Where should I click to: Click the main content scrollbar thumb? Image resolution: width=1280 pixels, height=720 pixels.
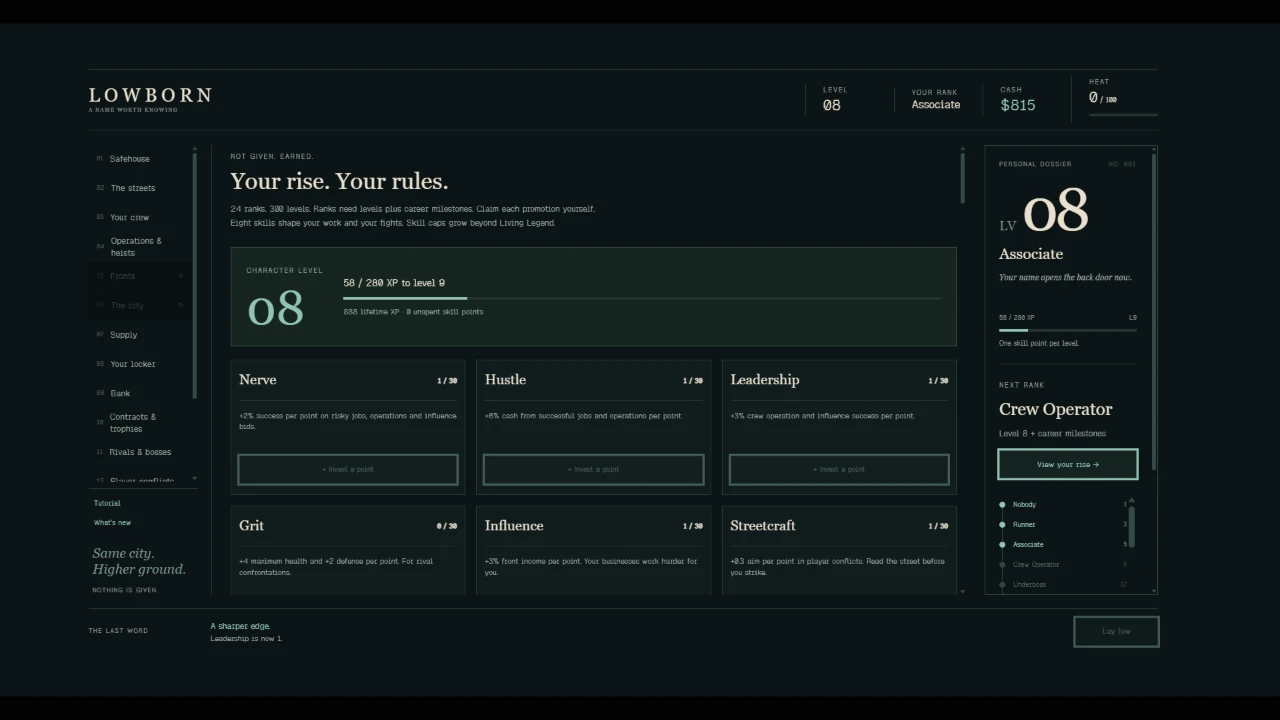tap(962, 178)
